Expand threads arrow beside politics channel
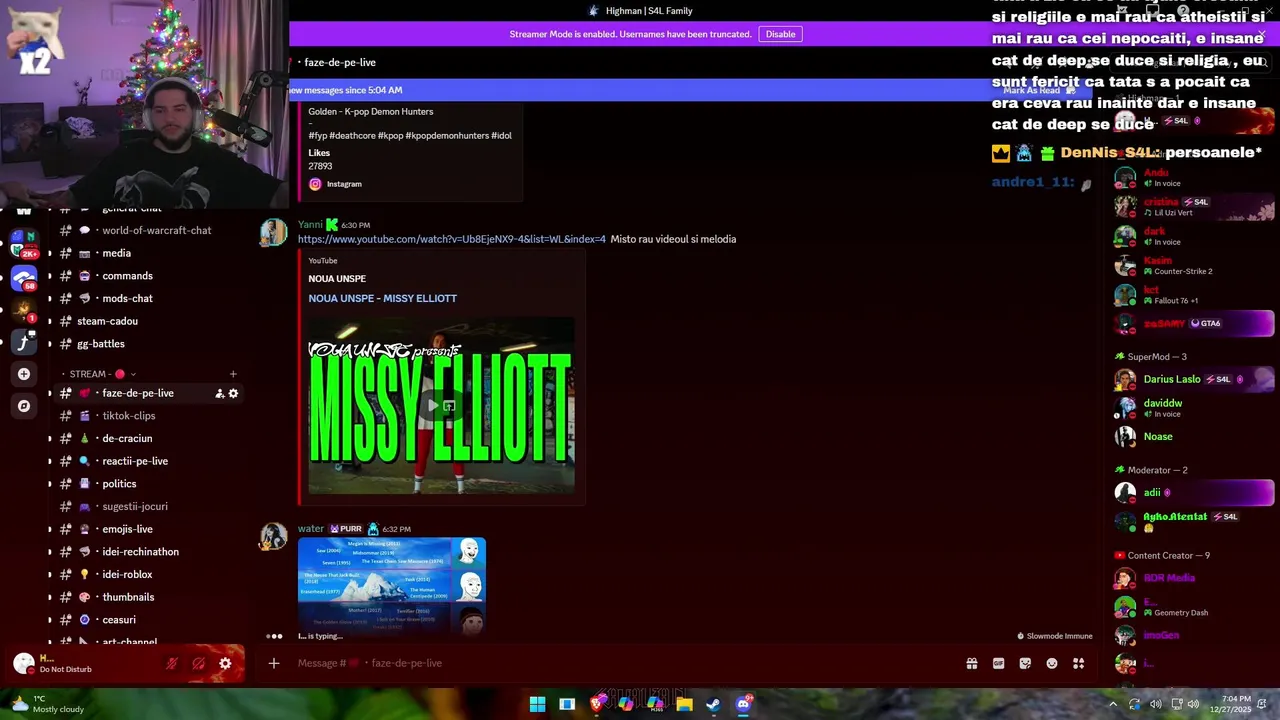This screenshot has width=1280, height=720. pyautogui.click(x=50, y=484)
